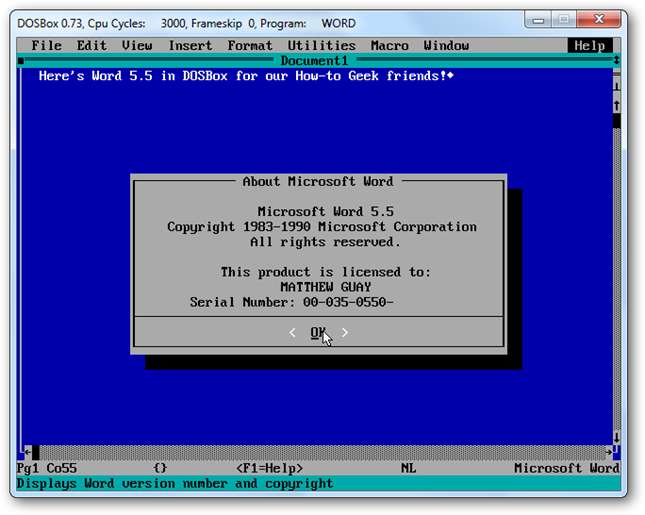Open the Insert menu

(190, 45)
